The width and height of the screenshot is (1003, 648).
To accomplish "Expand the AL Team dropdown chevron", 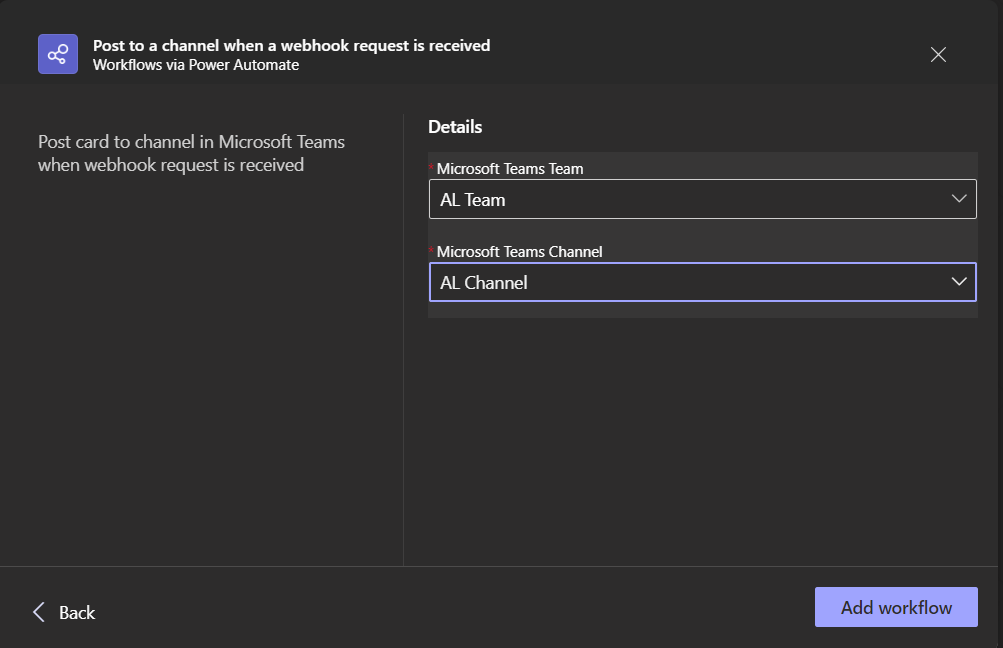I will [x=959, y=199].
